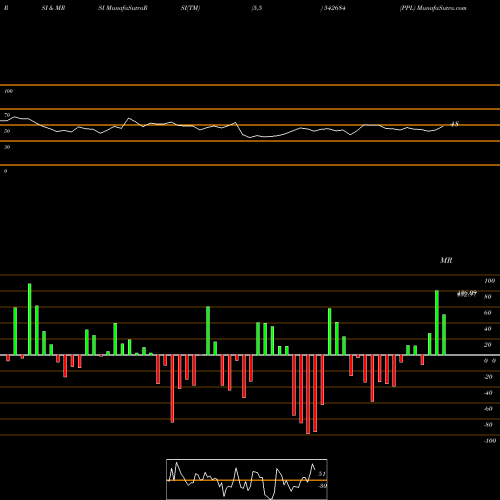Open the mini RSI chart thumbnail at bottom
The image size is (500, 500).
pos(247,479)
